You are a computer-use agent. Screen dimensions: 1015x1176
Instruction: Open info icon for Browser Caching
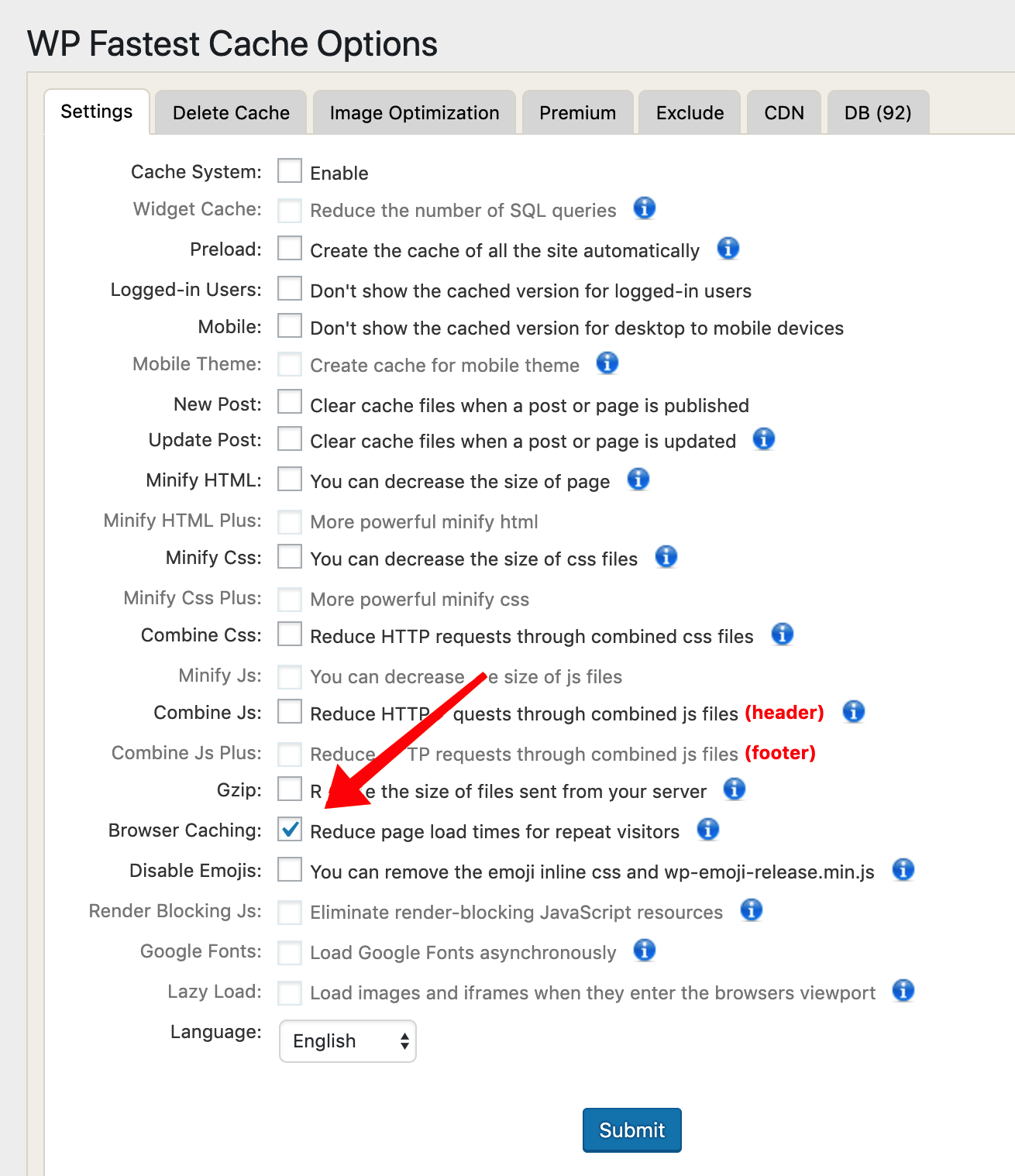click(708, 829)
